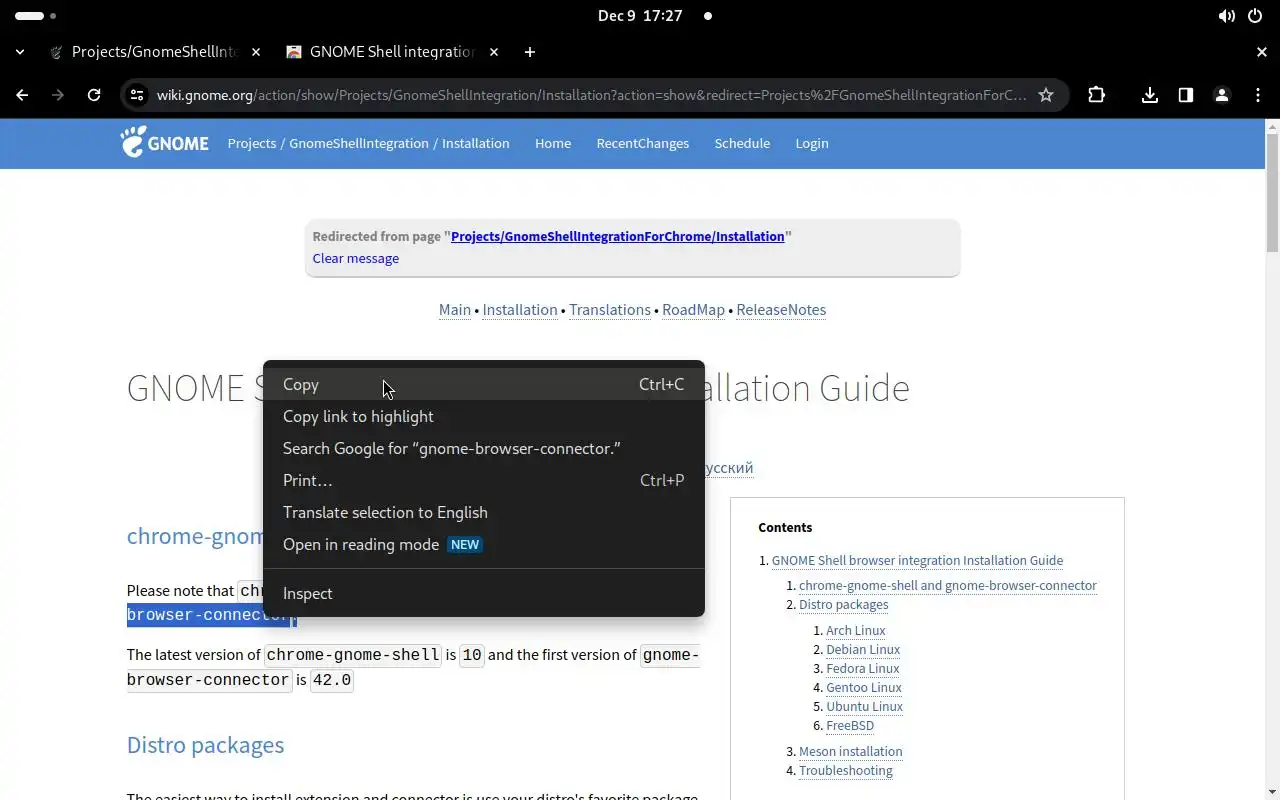Open the ReleaseNotes navigation link
The width and height of the screenshot is (1280, 800).
(x=781, y=310)
